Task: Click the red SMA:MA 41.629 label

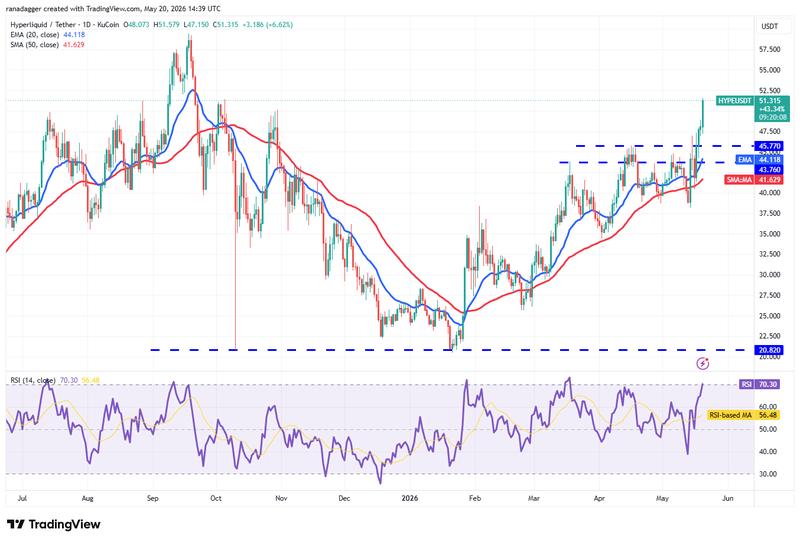Action: click(754, 180)
